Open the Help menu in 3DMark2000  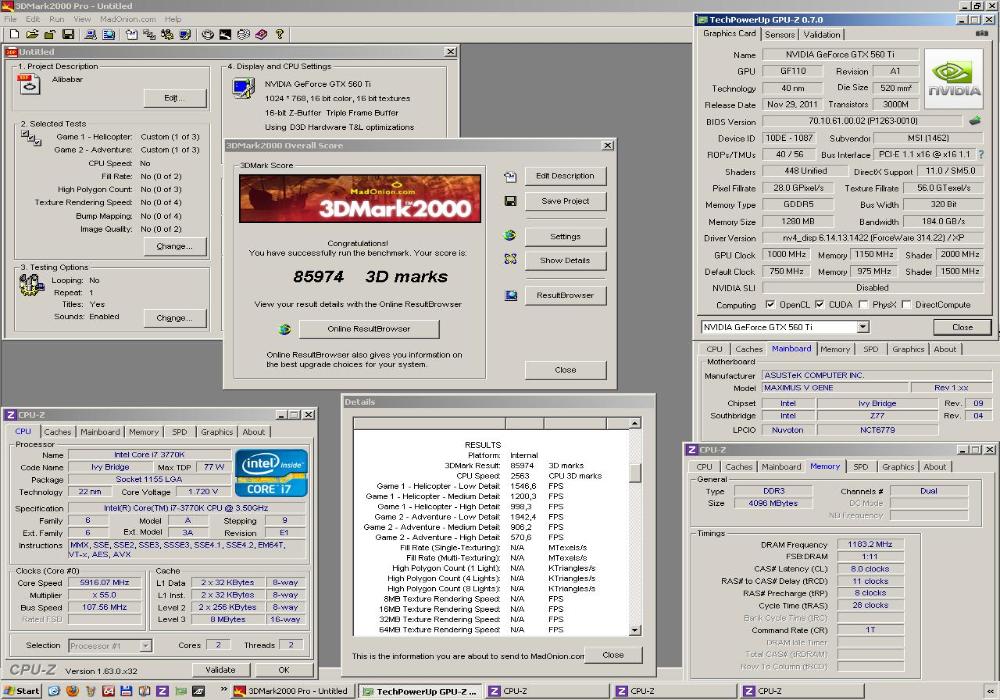click(x=173, y=19)
